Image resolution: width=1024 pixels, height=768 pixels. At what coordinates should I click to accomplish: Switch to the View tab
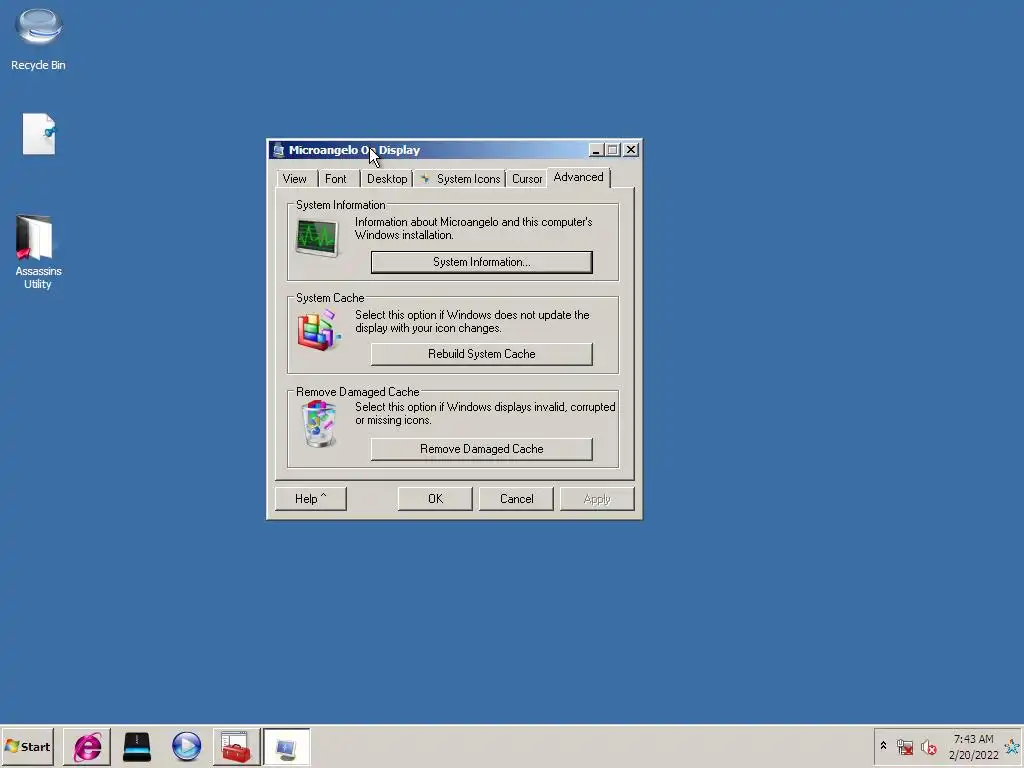tap(295, 179)
